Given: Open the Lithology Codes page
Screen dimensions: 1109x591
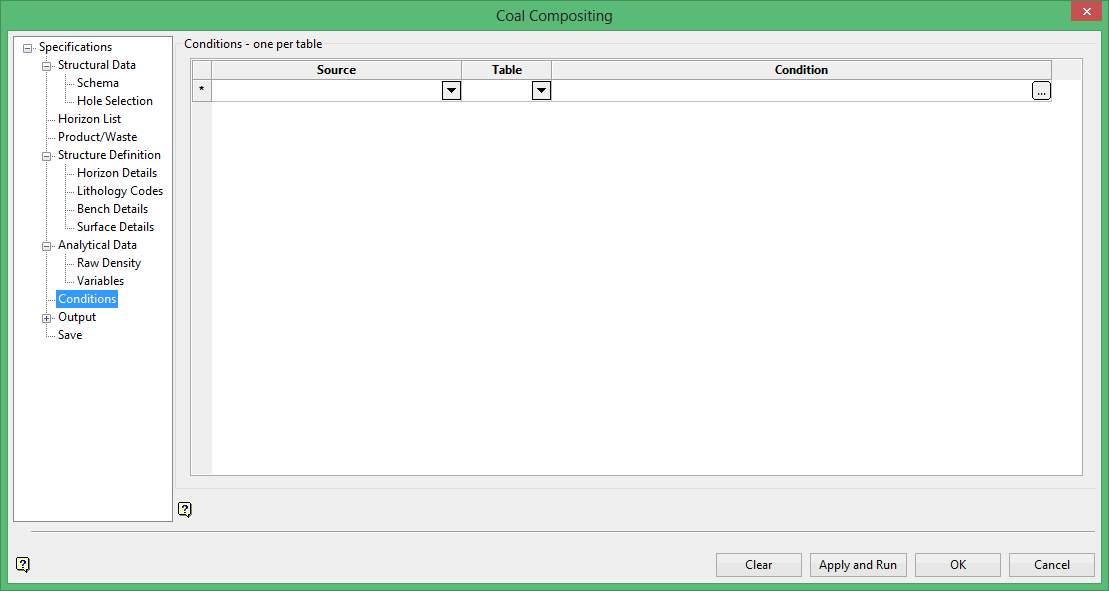Looking at the screenshot, I should [120, 191].
